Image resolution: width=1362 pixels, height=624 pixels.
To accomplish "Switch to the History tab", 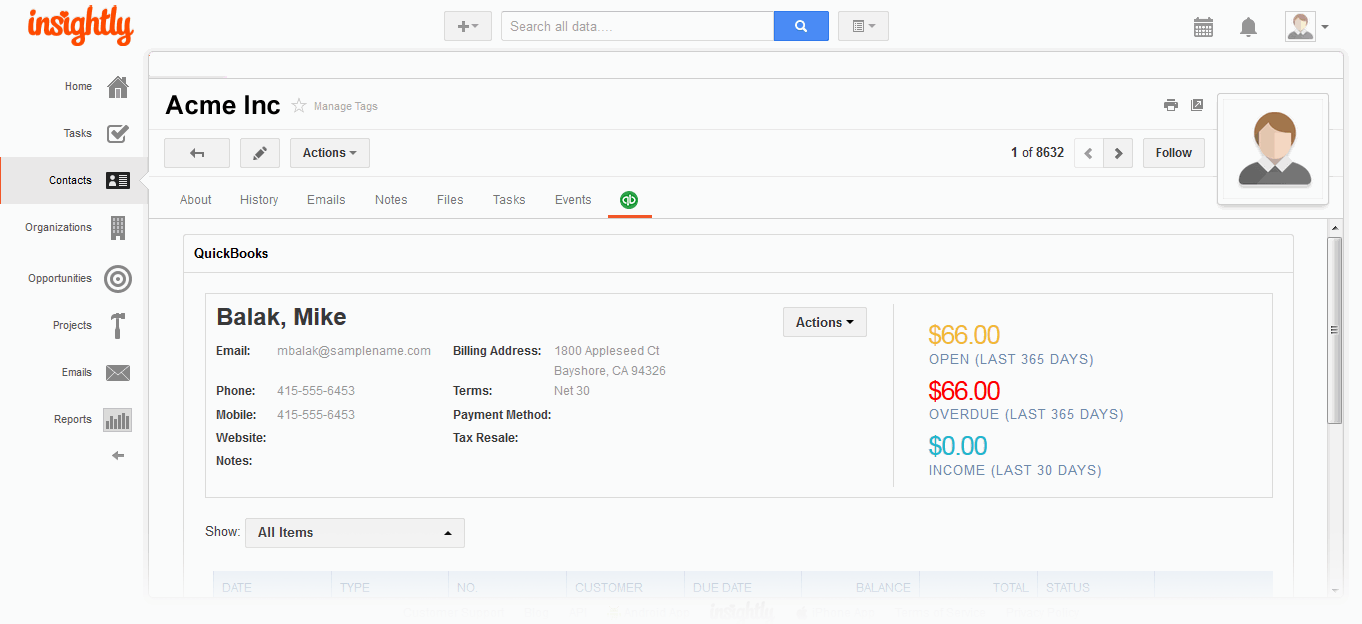I will click(259, 200).
